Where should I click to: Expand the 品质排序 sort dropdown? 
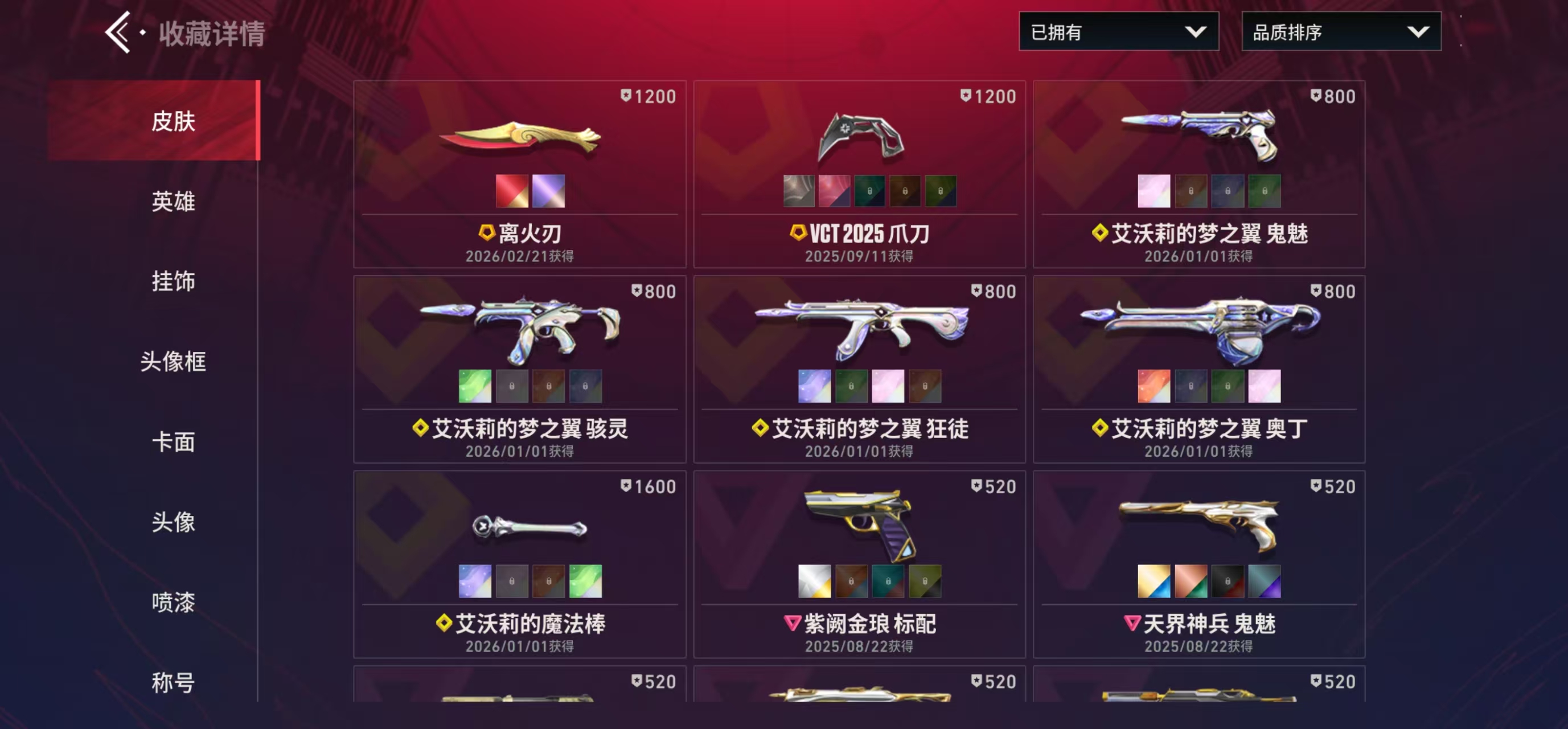click(x=1341, y=32)
